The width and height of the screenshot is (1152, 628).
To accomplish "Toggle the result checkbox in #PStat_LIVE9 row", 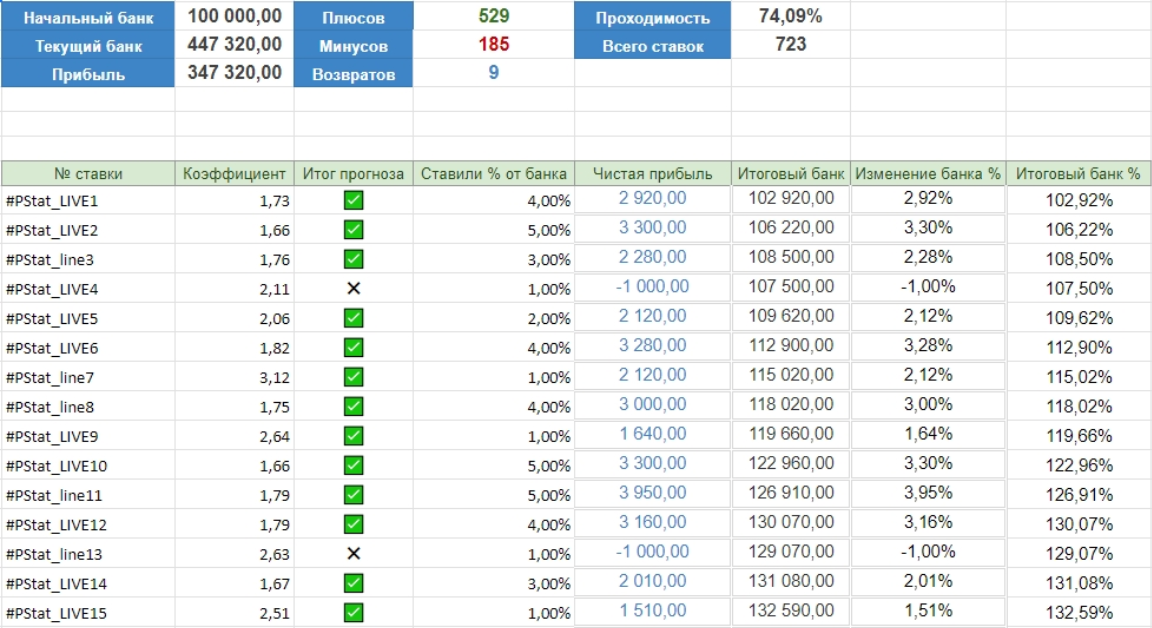I will [x=353, y=436].
